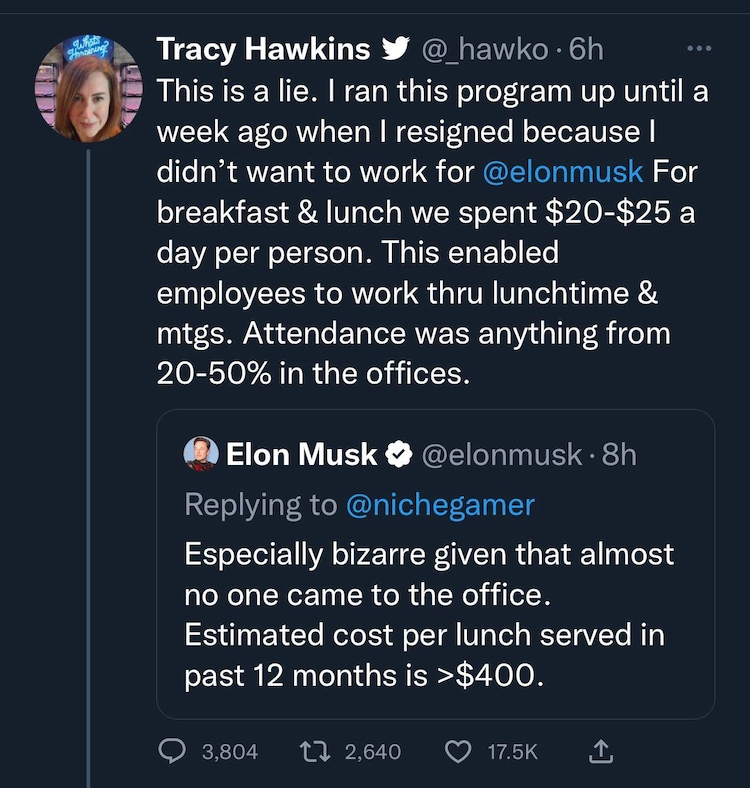Open the quoted tweet's @elonmusk handle

503,455
